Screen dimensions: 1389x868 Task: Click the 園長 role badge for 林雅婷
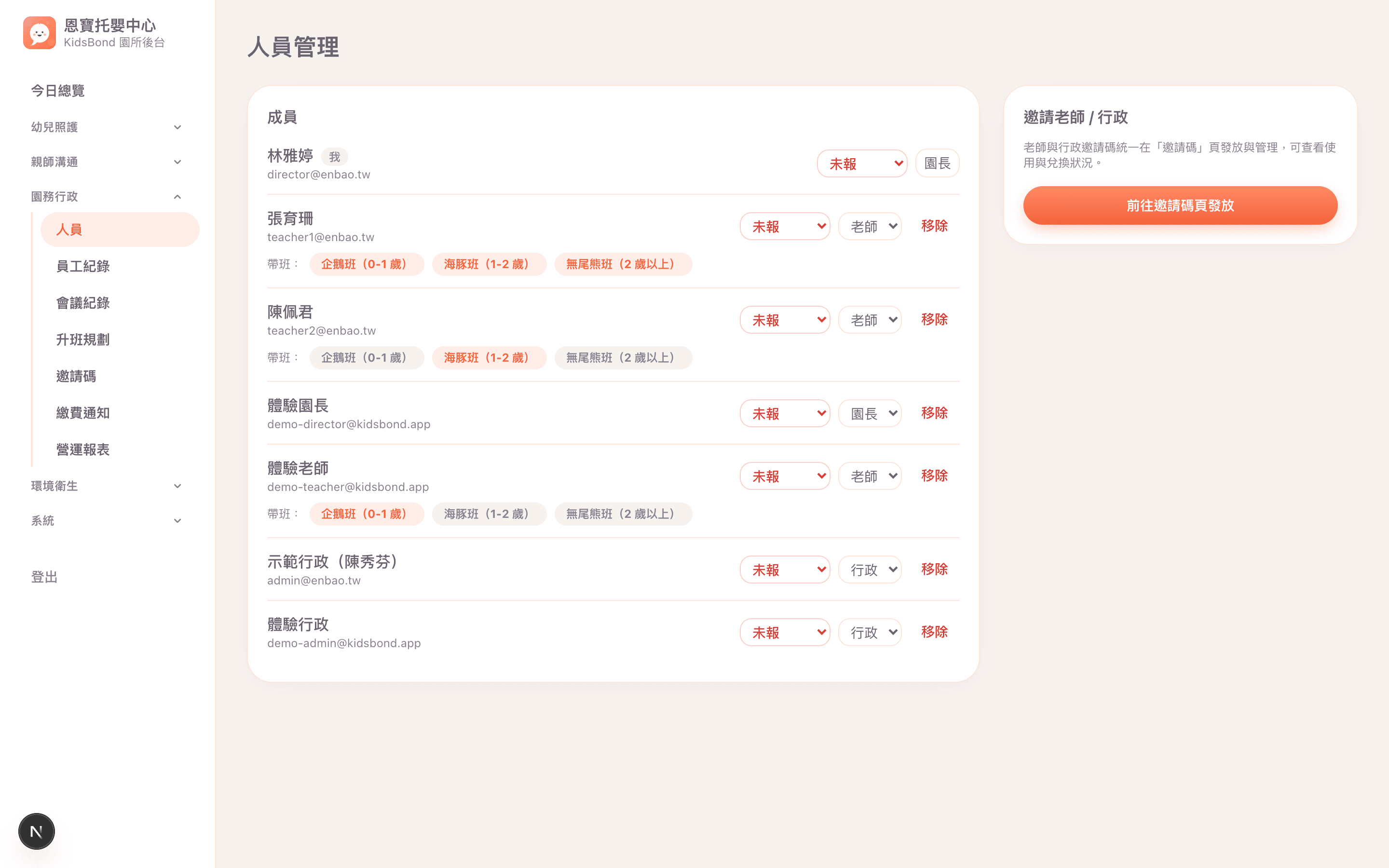(937, 163)
